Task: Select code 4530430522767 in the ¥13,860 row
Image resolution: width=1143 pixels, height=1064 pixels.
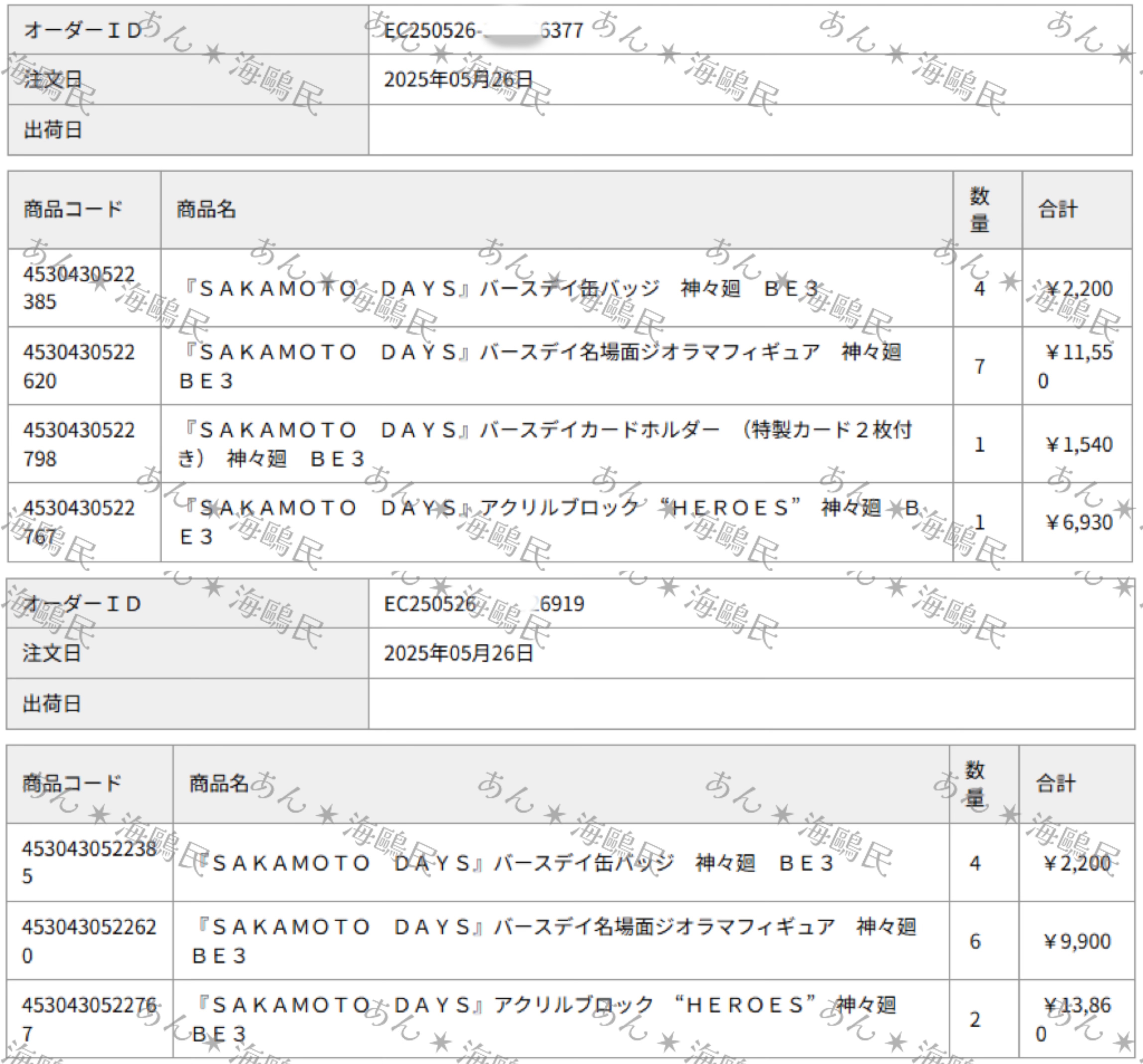Action: coord(89,1020)
